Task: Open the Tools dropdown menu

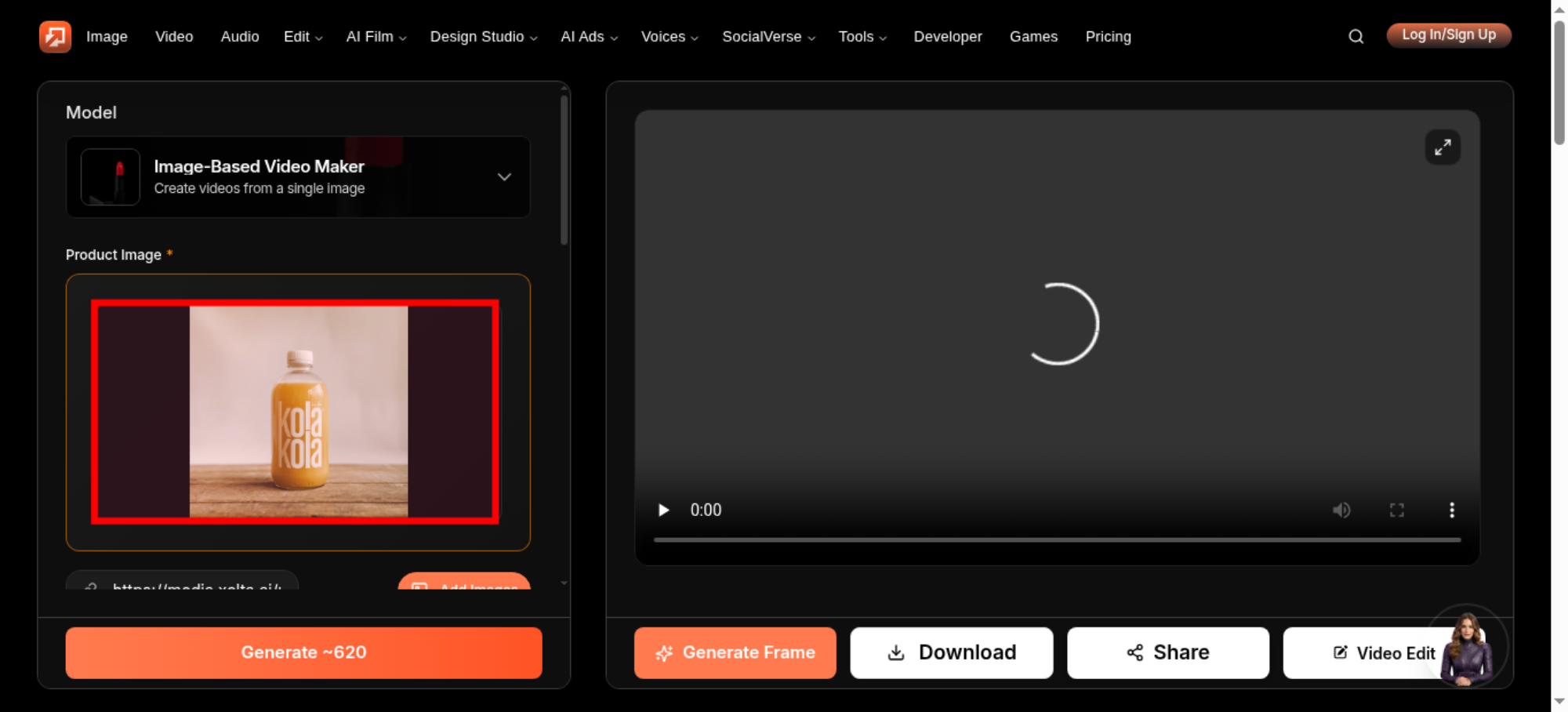Action: (862, 37)
